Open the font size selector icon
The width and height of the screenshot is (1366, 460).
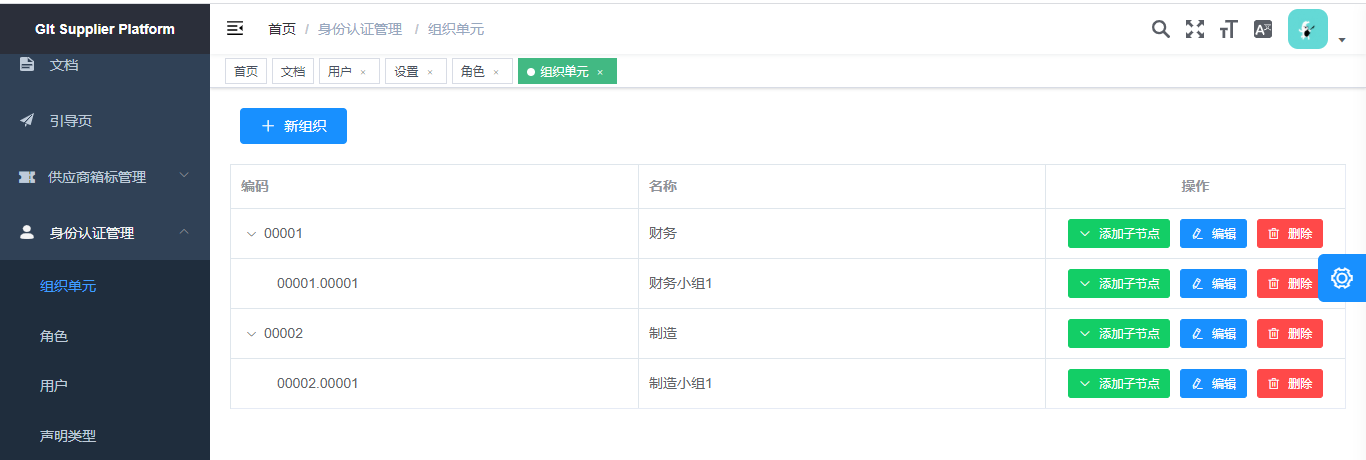[1229, 29]
